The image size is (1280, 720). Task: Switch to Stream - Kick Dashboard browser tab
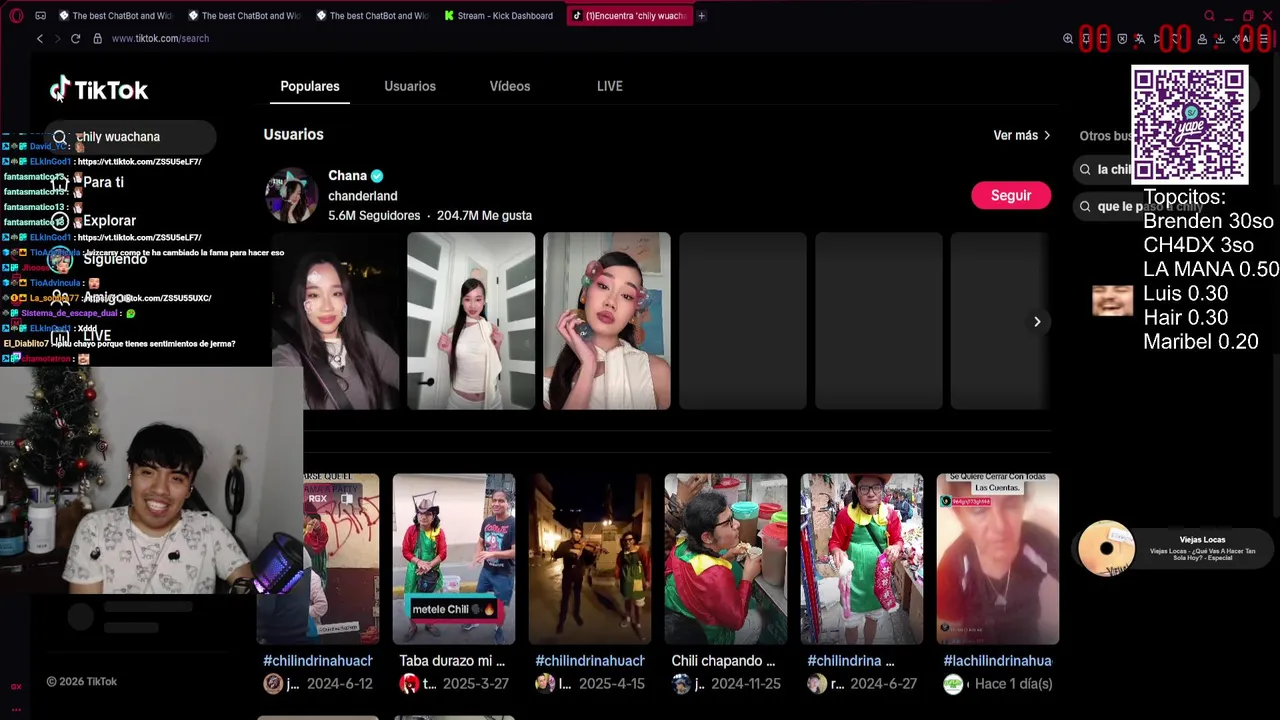click(x=498, y=16)
